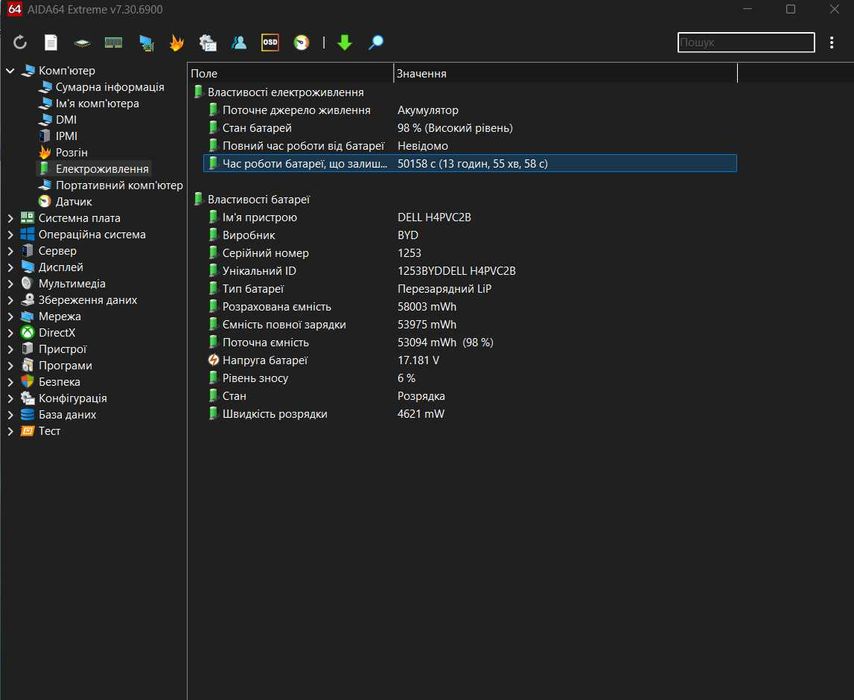
Task: Click the Refresh toolbar icon
Action: (x=20, y=43)
